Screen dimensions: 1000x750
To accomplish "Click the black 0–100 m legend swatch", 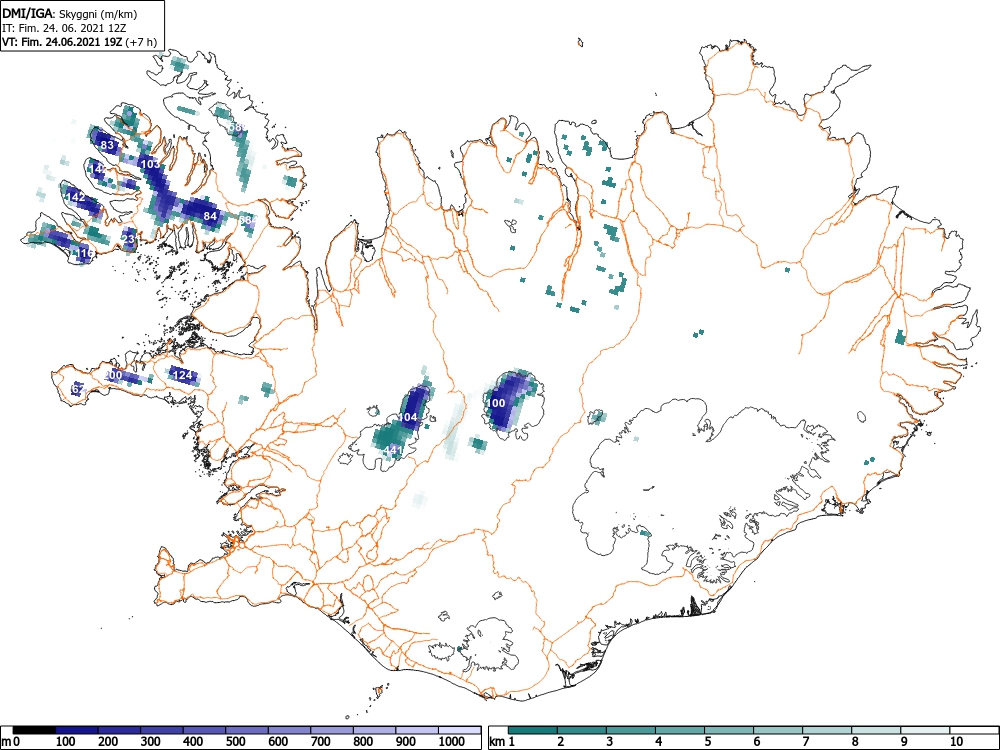I will point(34,730).
